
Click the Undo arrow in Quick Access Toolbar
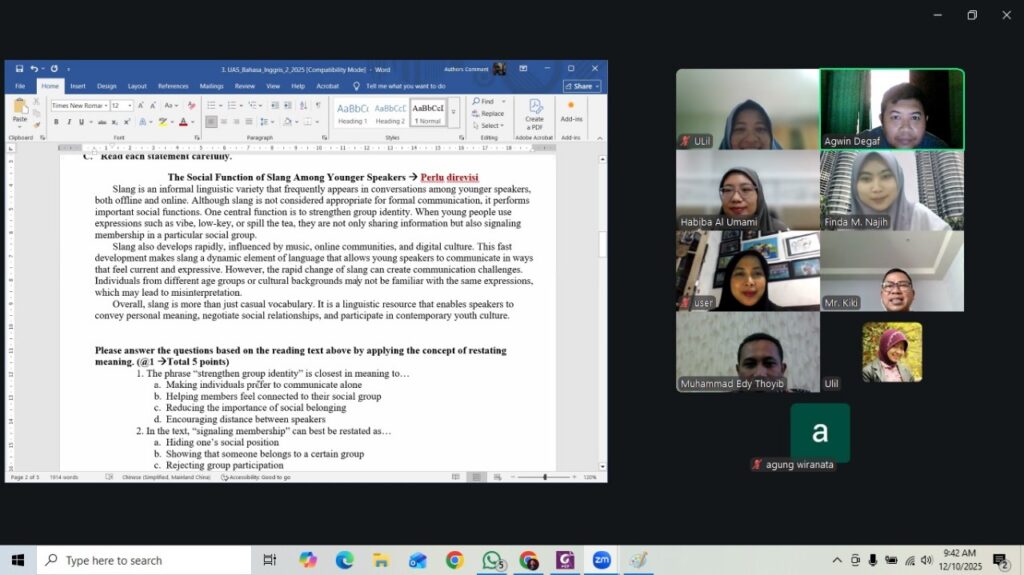click(34, 69)
